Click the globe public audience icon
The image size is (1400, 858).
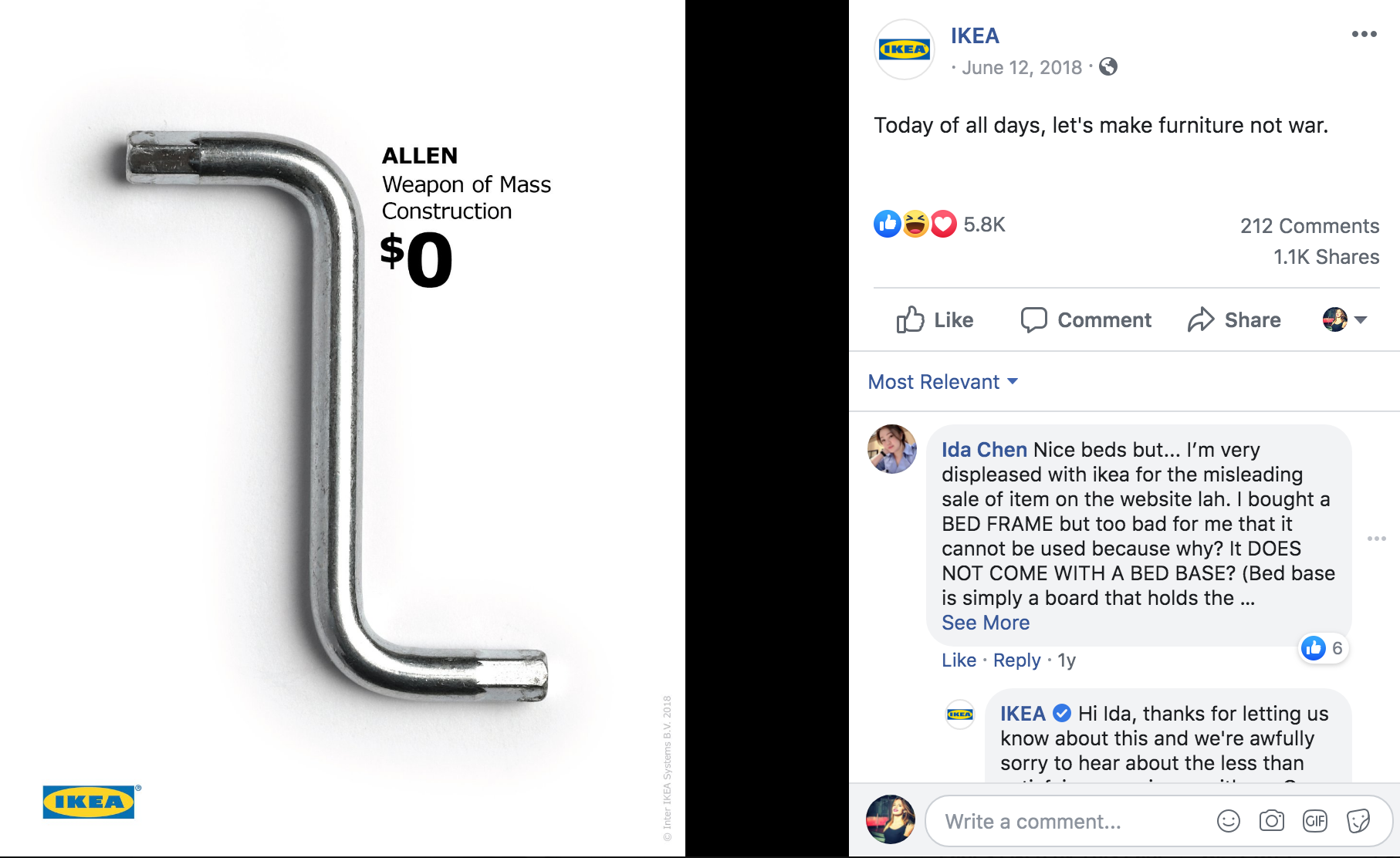click(1108, 67)
